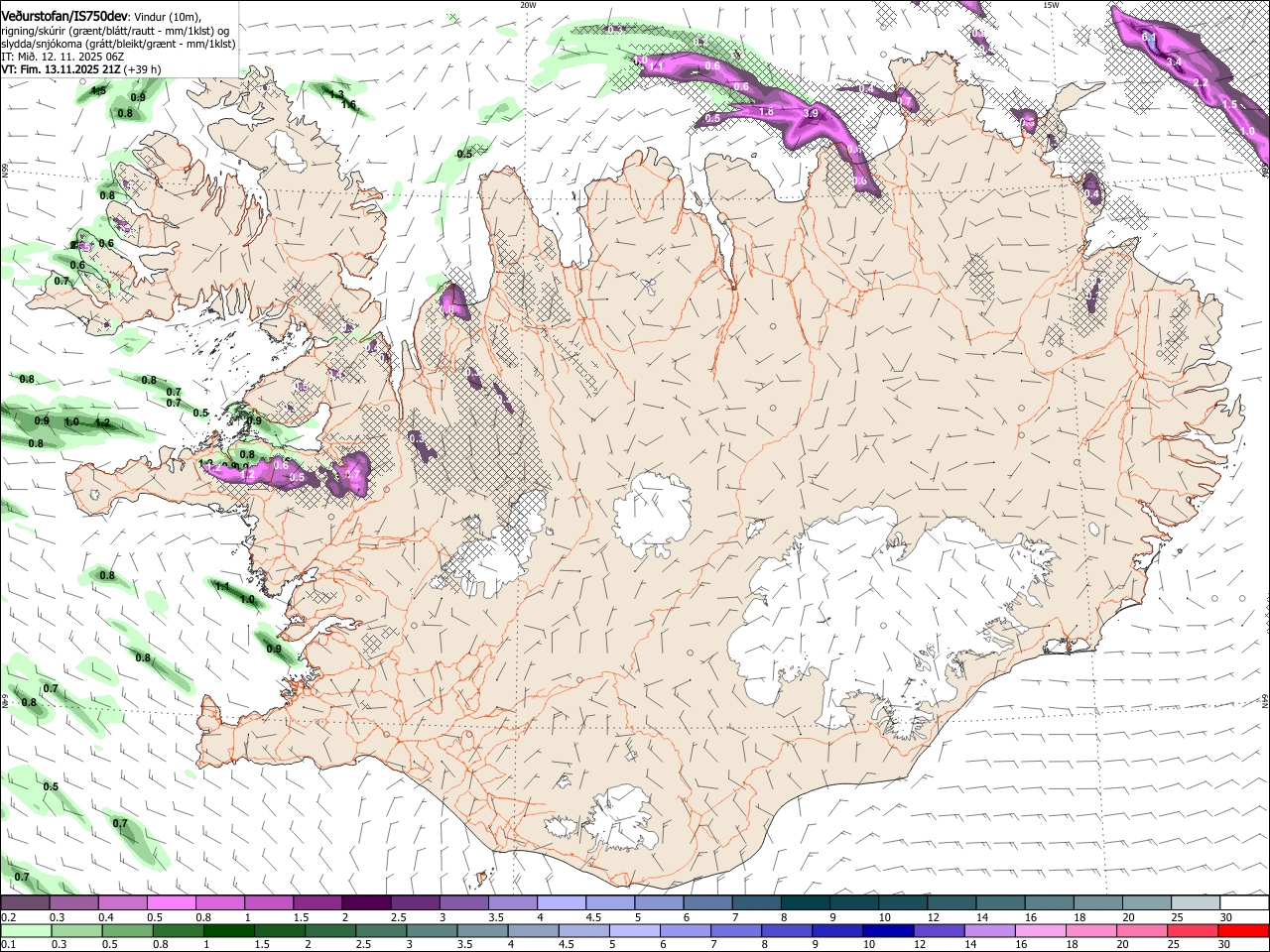Click the 1.8 value in northern snow band

pos(766,112)
